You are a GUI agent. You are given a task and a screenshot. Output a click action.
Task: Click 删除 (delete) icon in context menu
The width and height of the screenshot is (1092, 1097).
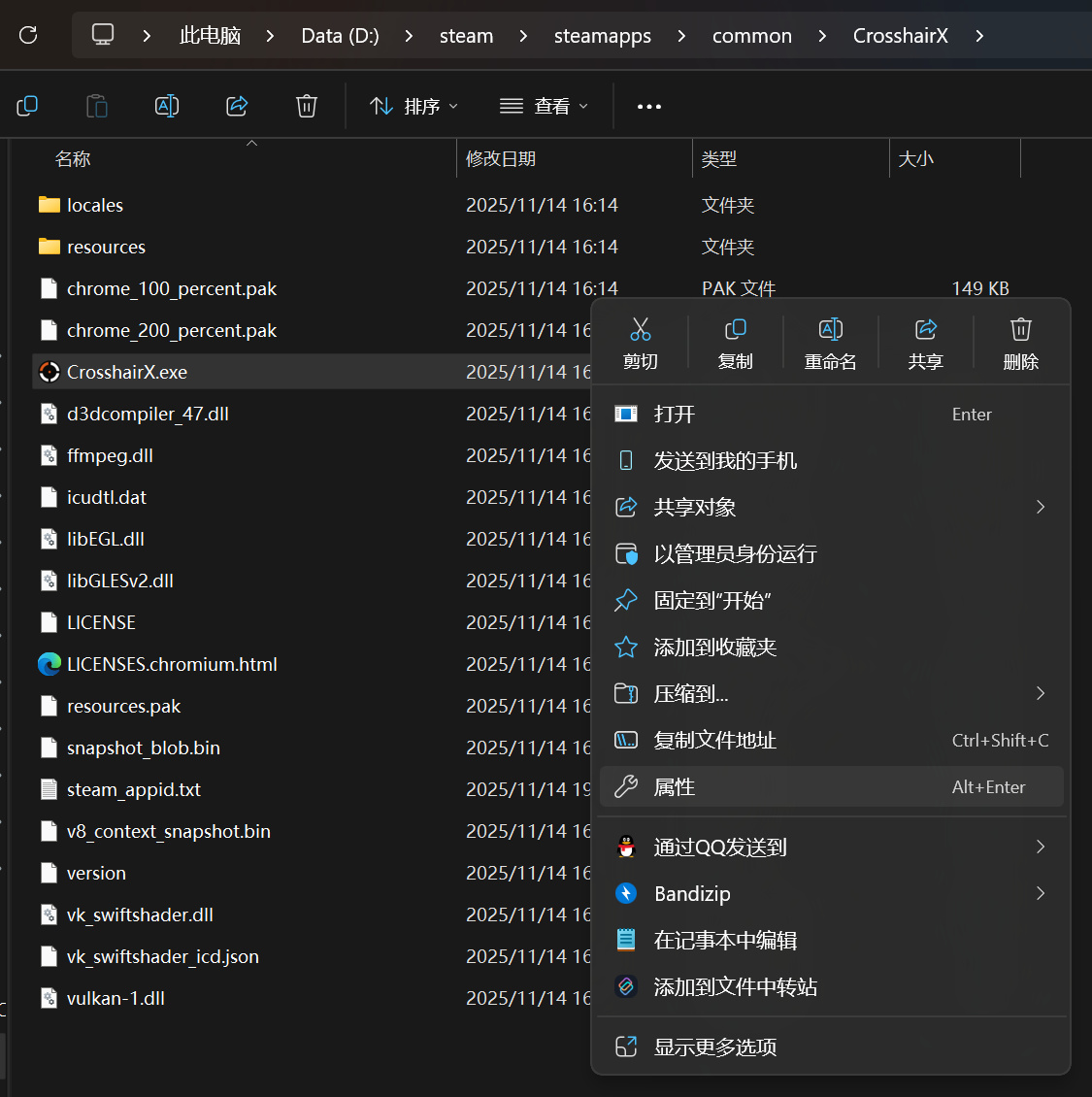coord(1020,329)
